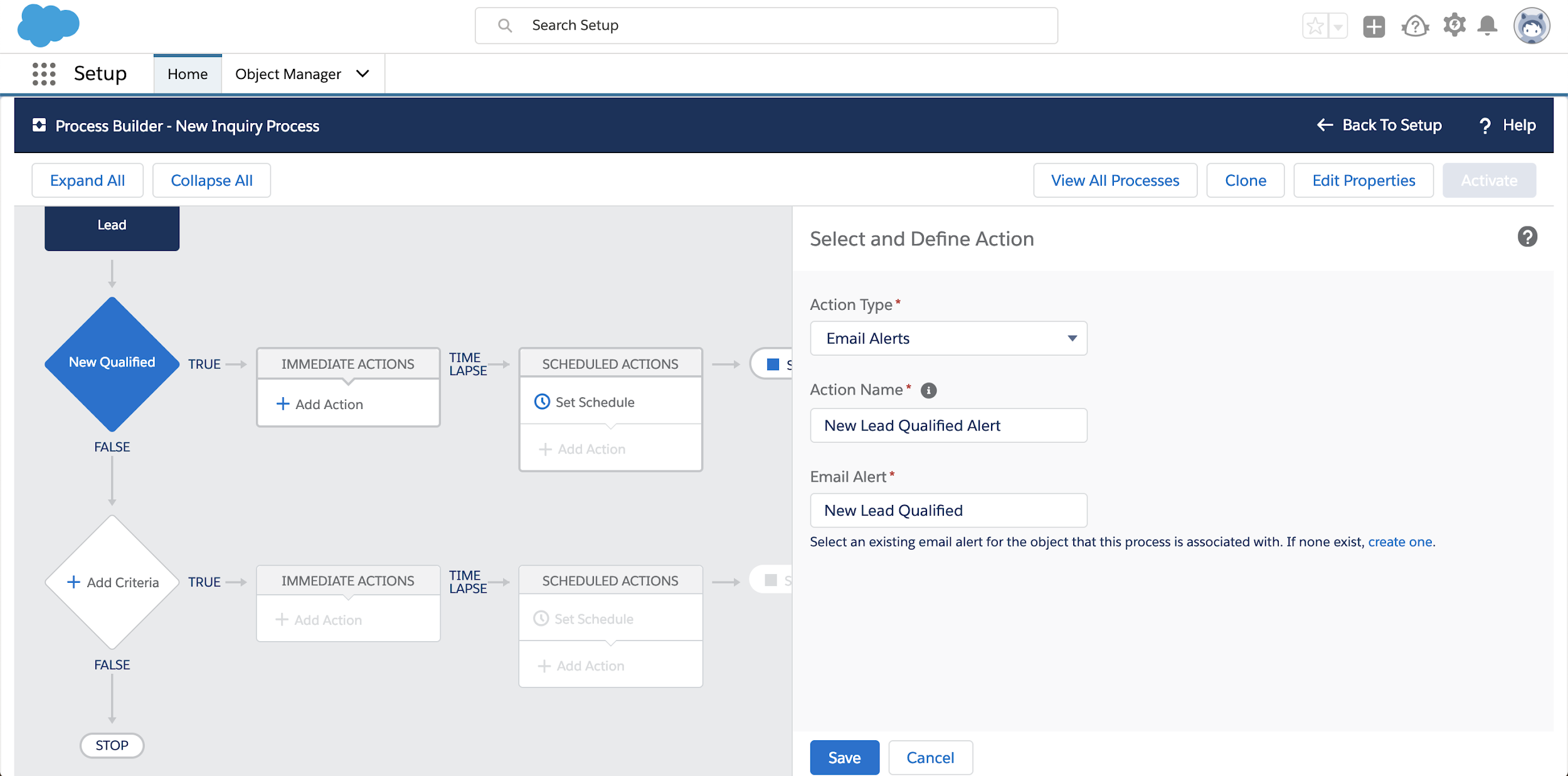Viewport: 1568px width, 776px height.
Task: Open the favorites list dropdown arrow
Action: [1338, 26]
